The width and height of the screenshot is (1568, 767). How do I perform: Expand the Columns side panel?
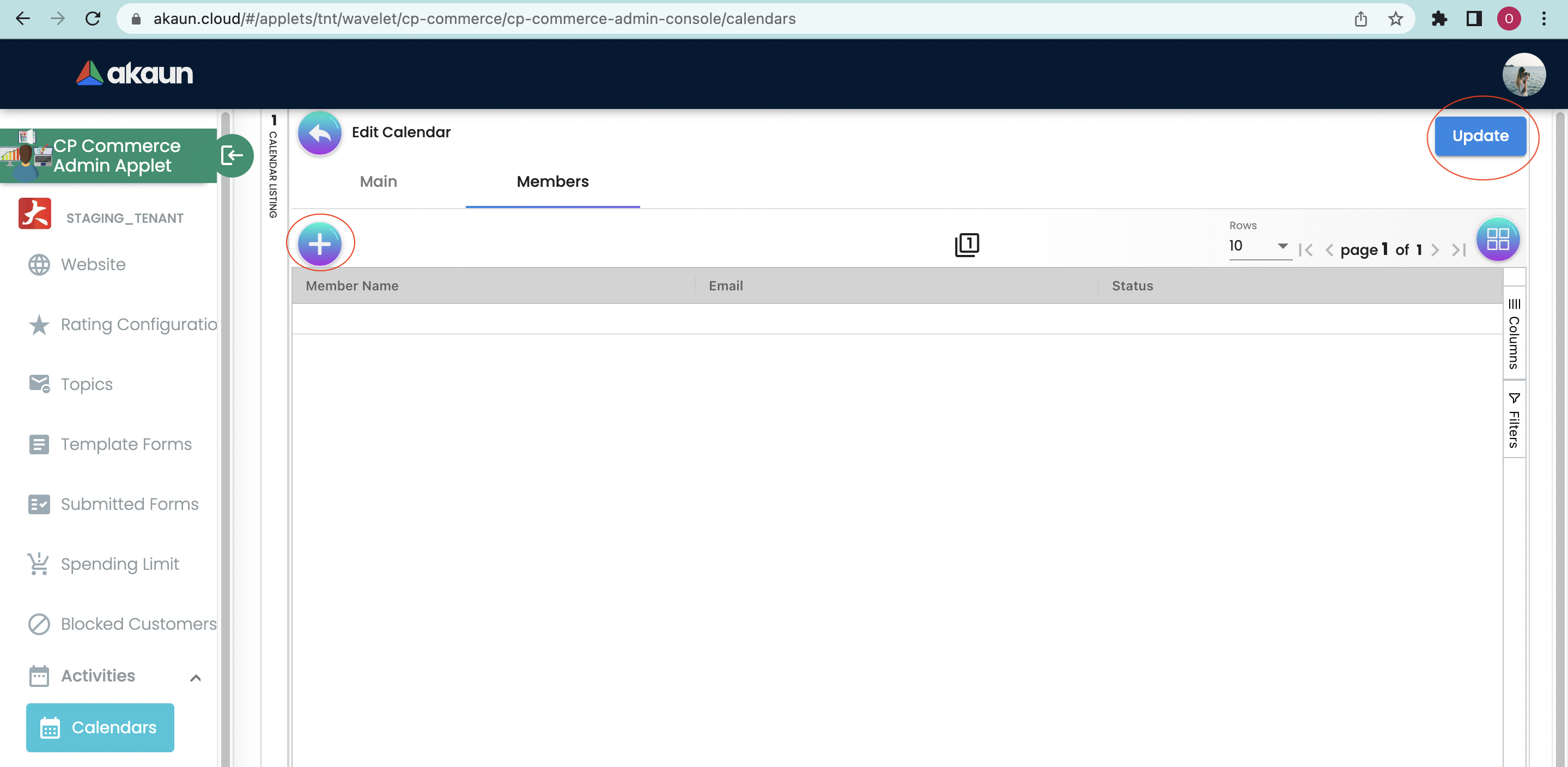tap(1513, 333)
